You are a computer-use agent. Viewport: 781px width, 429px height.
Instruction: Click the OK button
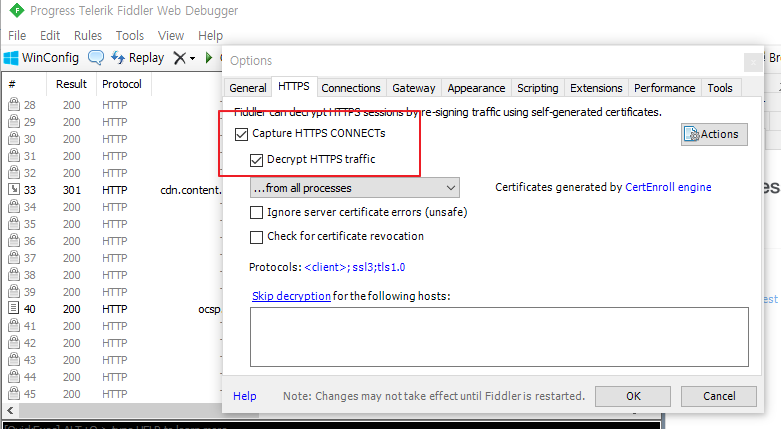(633, 396)
